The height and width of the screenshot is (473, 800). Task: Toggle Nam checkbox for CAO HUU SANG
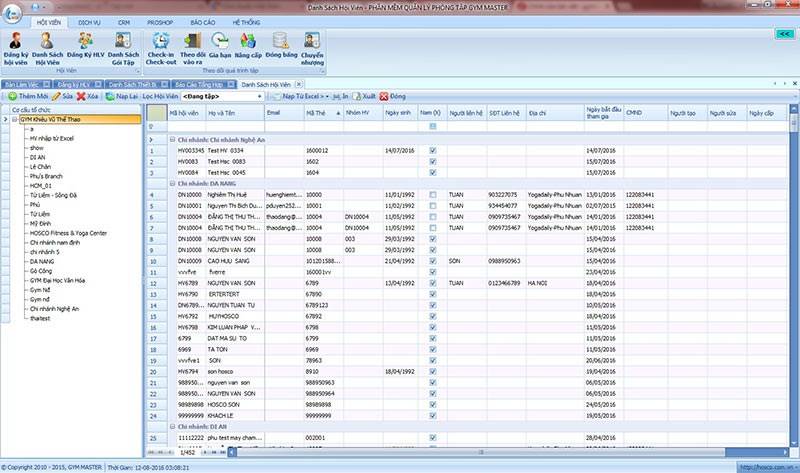(432, 260)
